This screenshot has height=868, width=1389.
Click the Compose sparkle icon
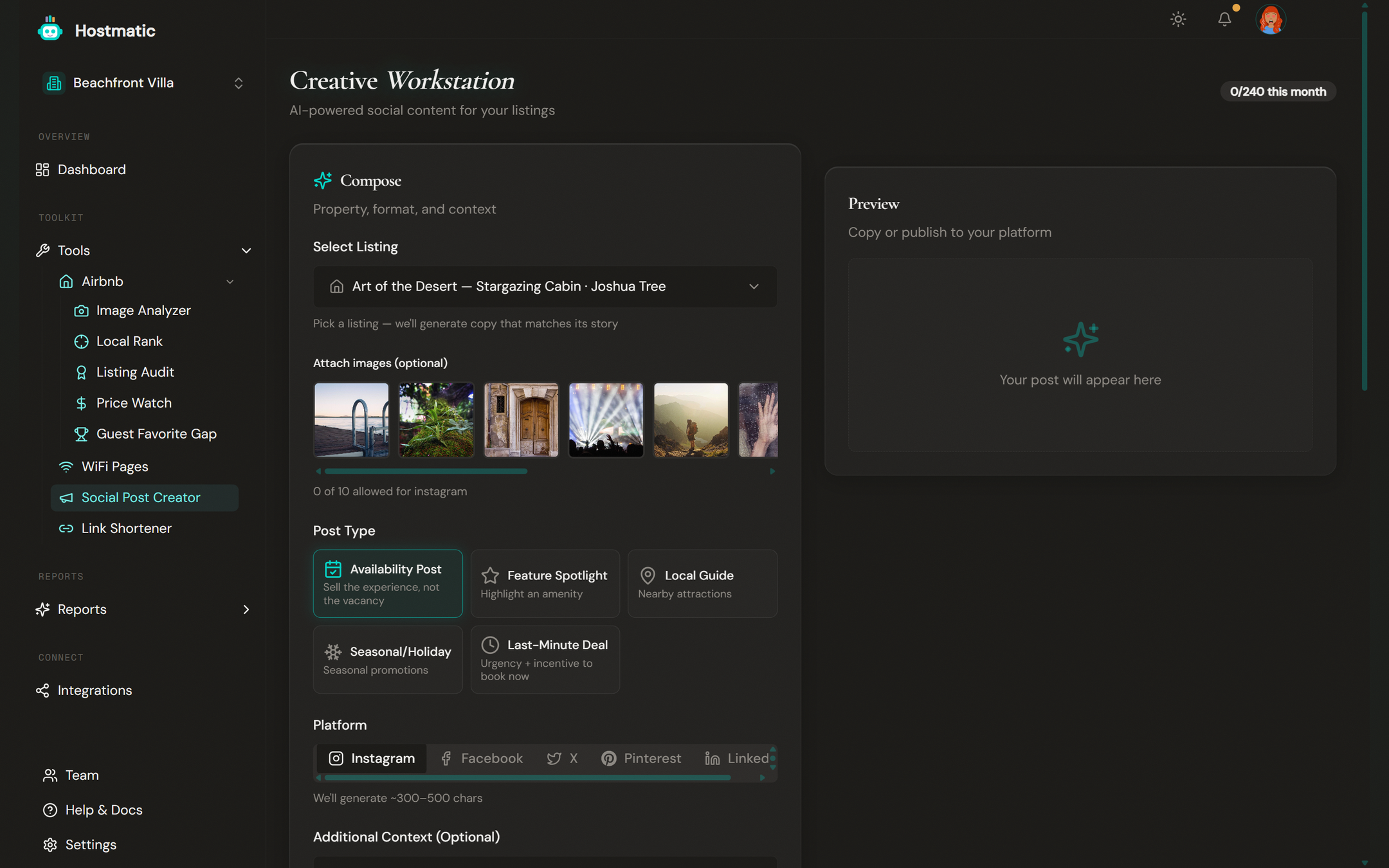tap(323, 181)
